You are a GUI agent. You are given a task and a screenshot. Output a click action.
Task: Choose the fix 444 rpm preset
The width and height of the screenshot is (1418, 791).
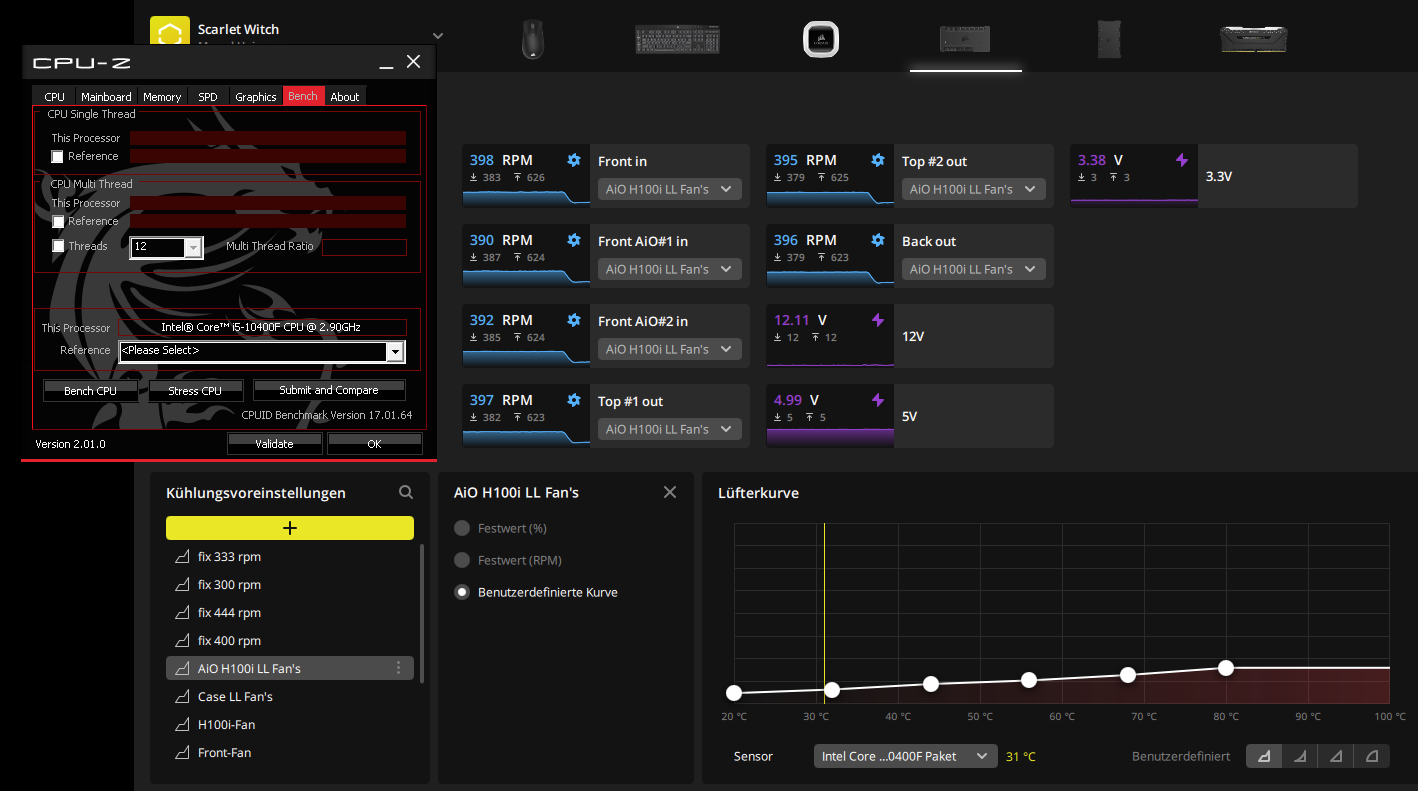pos(290,612)
